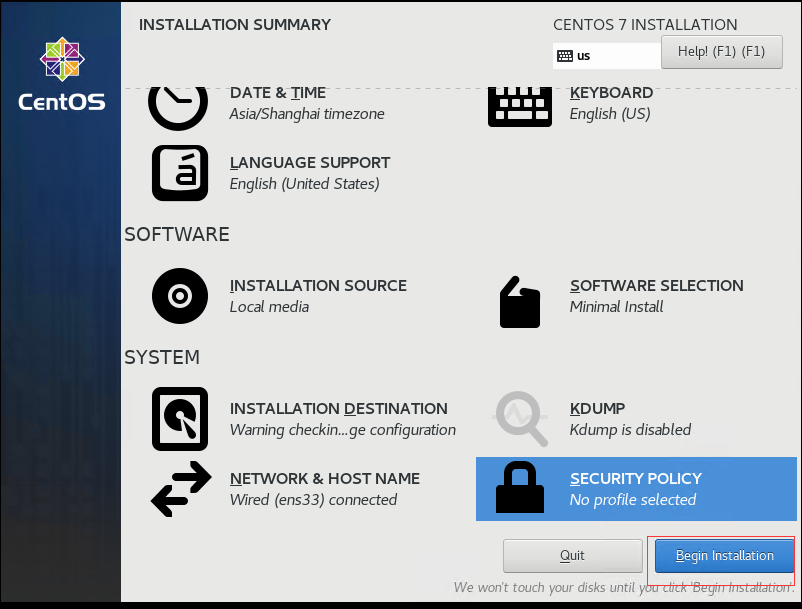Click the Network & Host Name arrows icon

coord(181,489)
